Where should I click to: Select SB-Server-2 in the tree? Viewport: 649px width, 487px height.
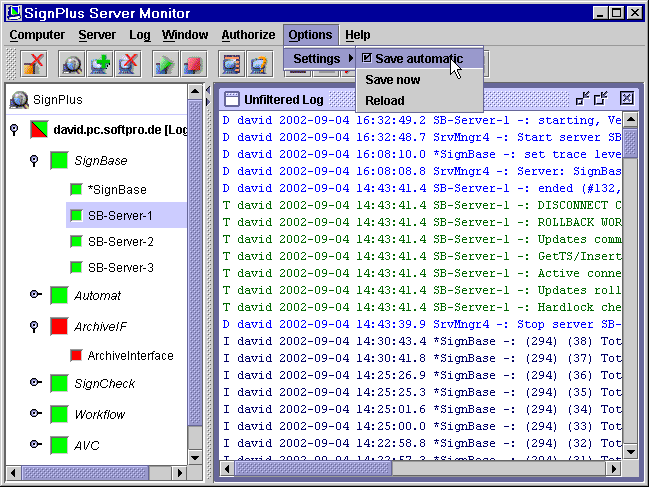(x=120, y=241)
